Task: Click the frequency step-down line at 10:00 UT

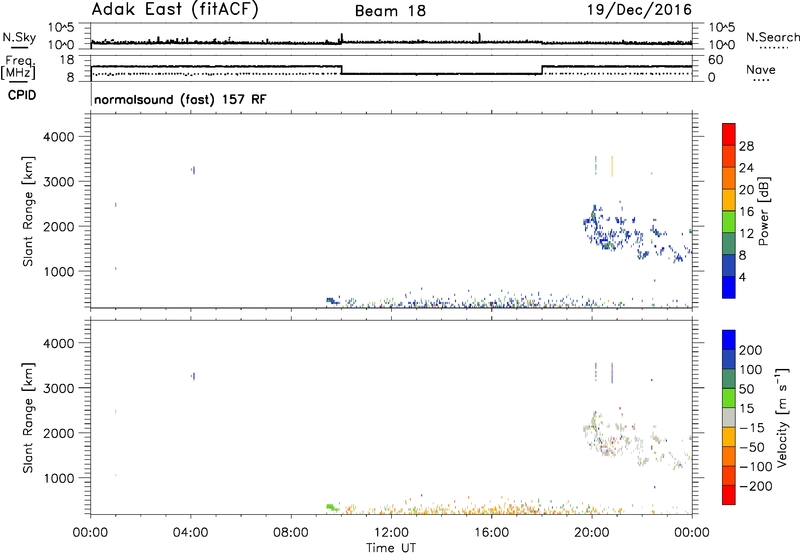Action: (341, 70)
